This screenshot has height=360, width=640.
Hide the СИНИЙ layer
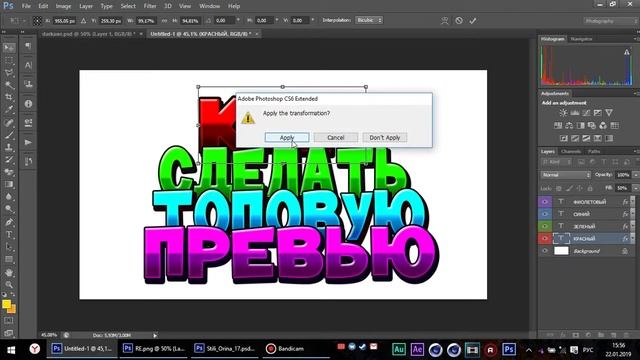point(544,214)
